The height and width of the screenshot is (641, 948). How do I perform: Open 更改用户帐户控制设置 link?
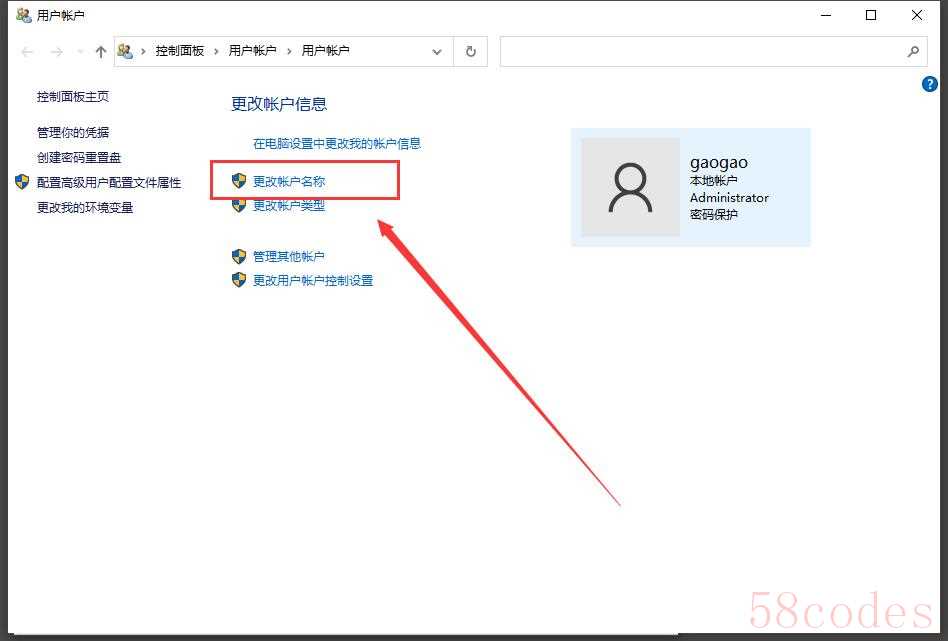313,281
